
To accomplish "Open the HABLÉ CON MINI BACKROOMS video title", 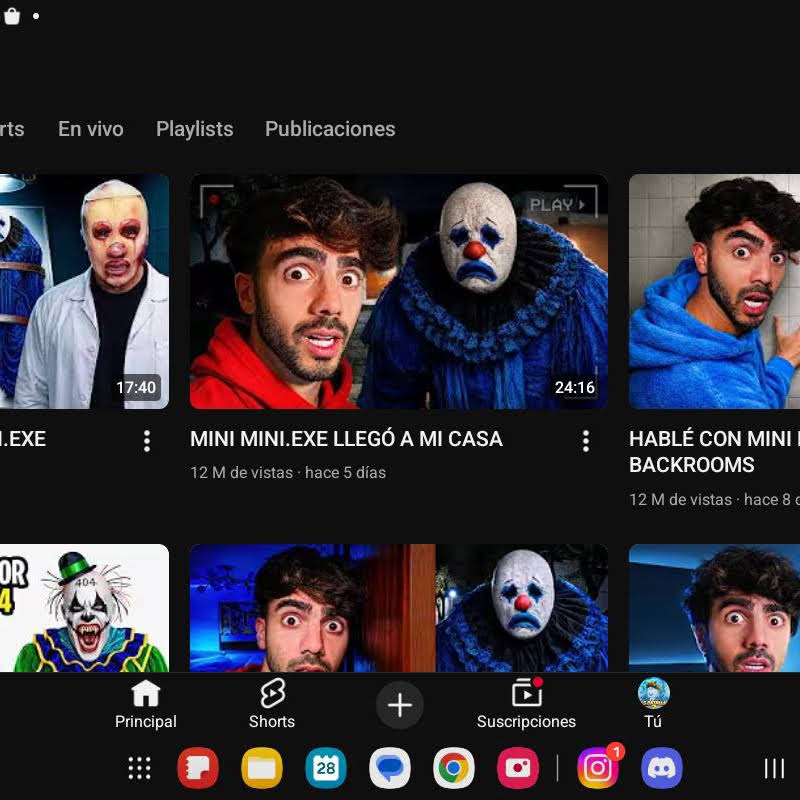I will (714, 452).
